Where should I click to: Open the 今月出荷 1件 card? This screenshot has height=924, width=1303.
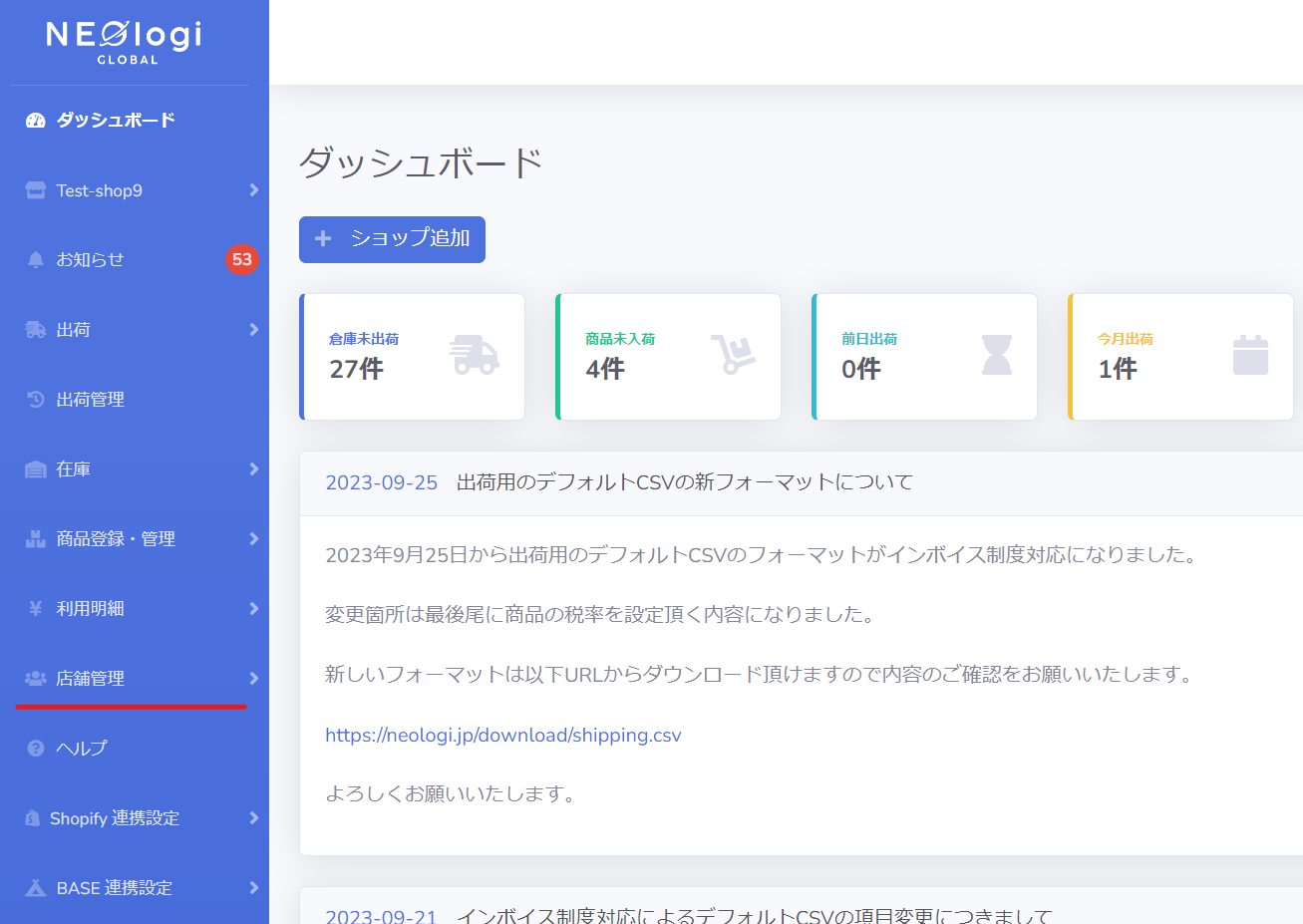(1180, 356)
